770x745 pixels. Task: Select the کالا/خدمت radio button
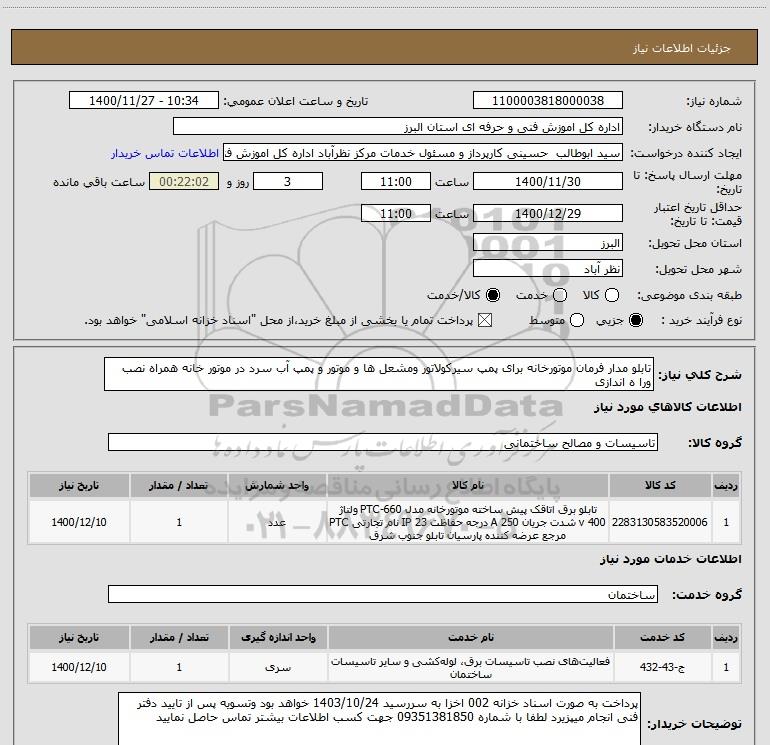[x=493, y=295]
